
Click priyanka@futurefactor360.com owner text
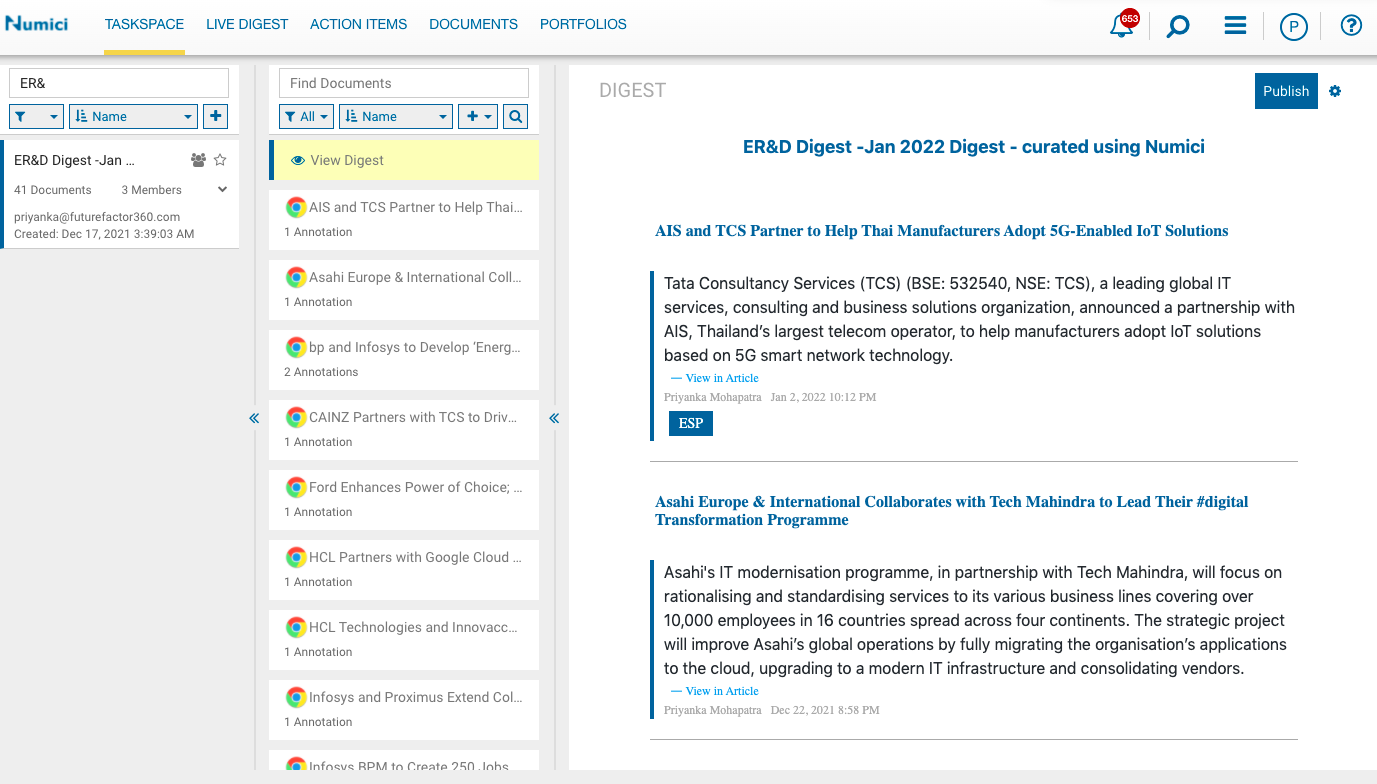point(97,217)
